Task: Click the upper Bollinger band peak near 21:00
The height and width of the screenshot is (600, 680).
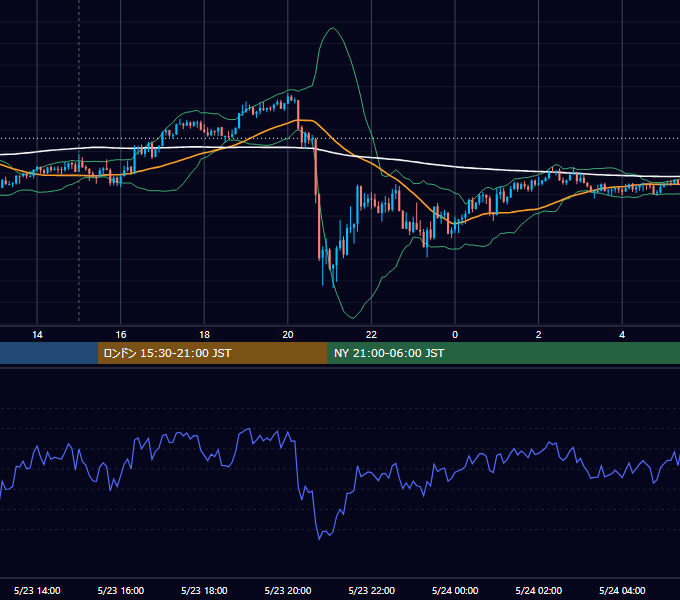Action: pos(333,28)
